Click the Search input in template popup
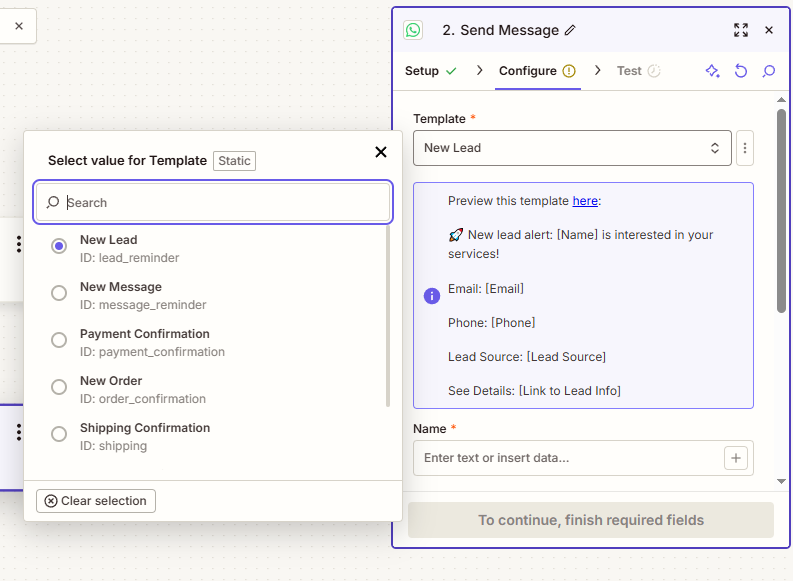This screenshot has width=793, height=581. point(213,202)
